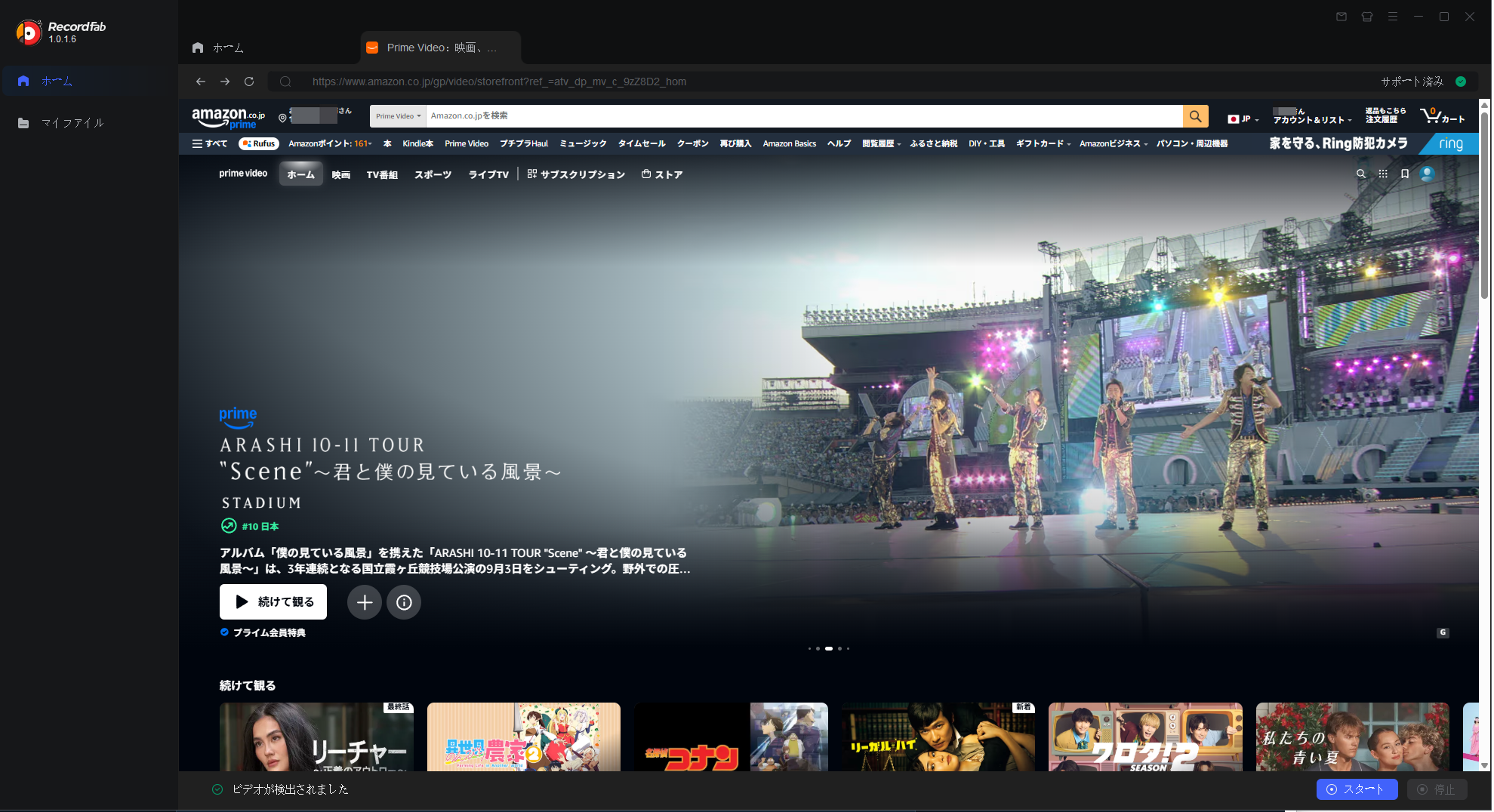
Task: Select the last carousel pagination dot
Action: (x=848, y=648)
